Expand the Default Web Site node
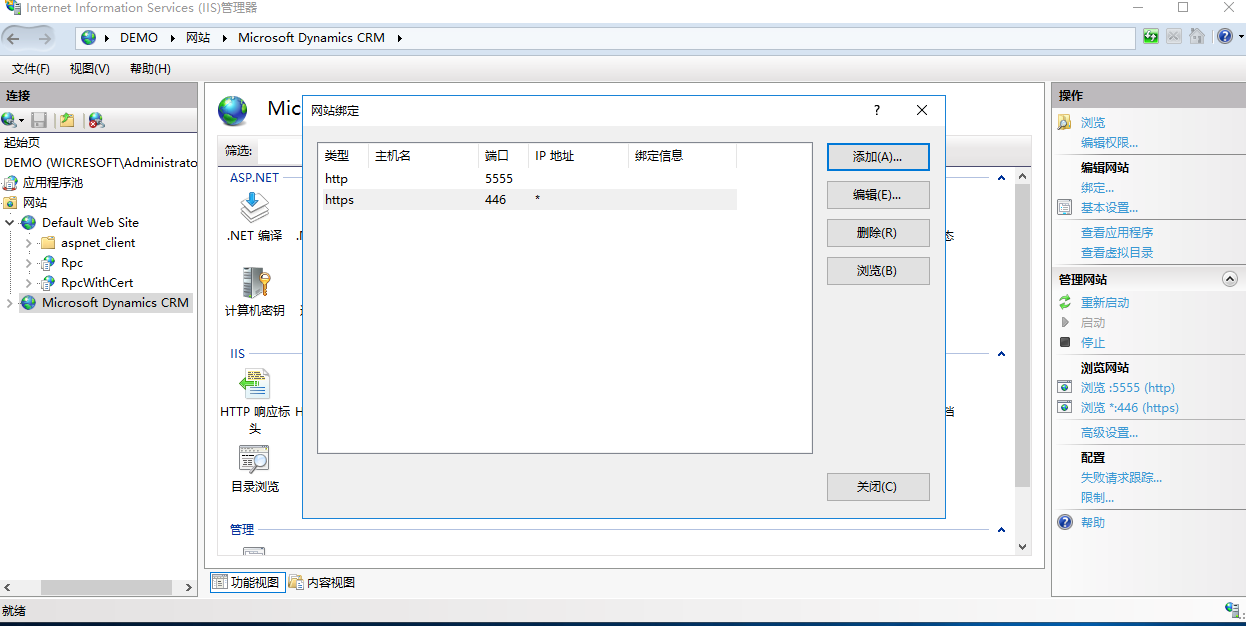Image resolution: width=1246 pixels, height=626 pixels. tap(10, 222)
